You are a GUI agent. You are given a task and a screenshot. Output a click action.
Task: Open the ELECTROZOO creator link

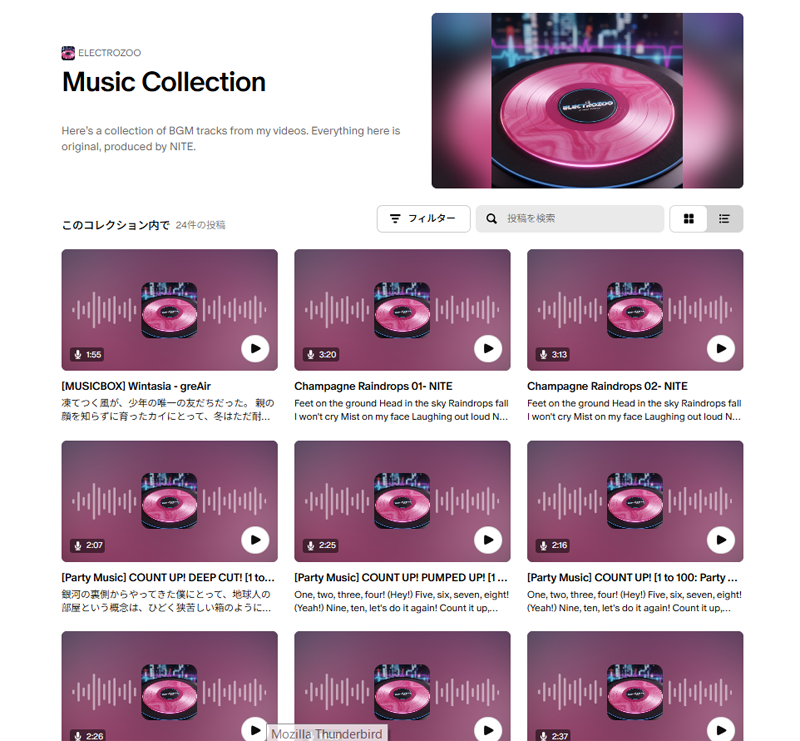109,53
